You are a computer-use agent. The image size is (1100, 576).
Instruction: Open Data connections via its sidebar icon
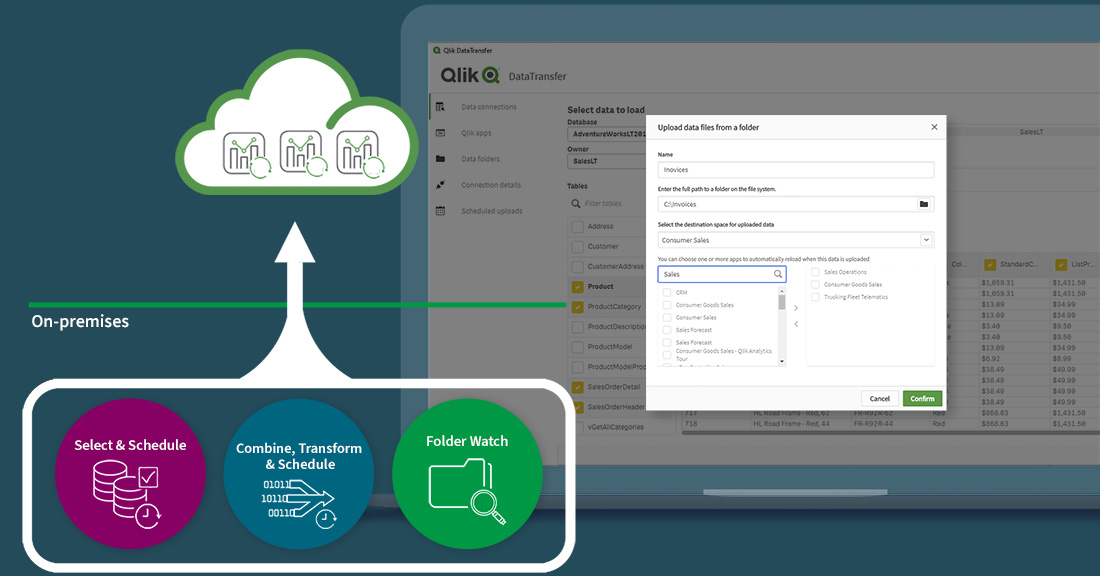[441, 107]
